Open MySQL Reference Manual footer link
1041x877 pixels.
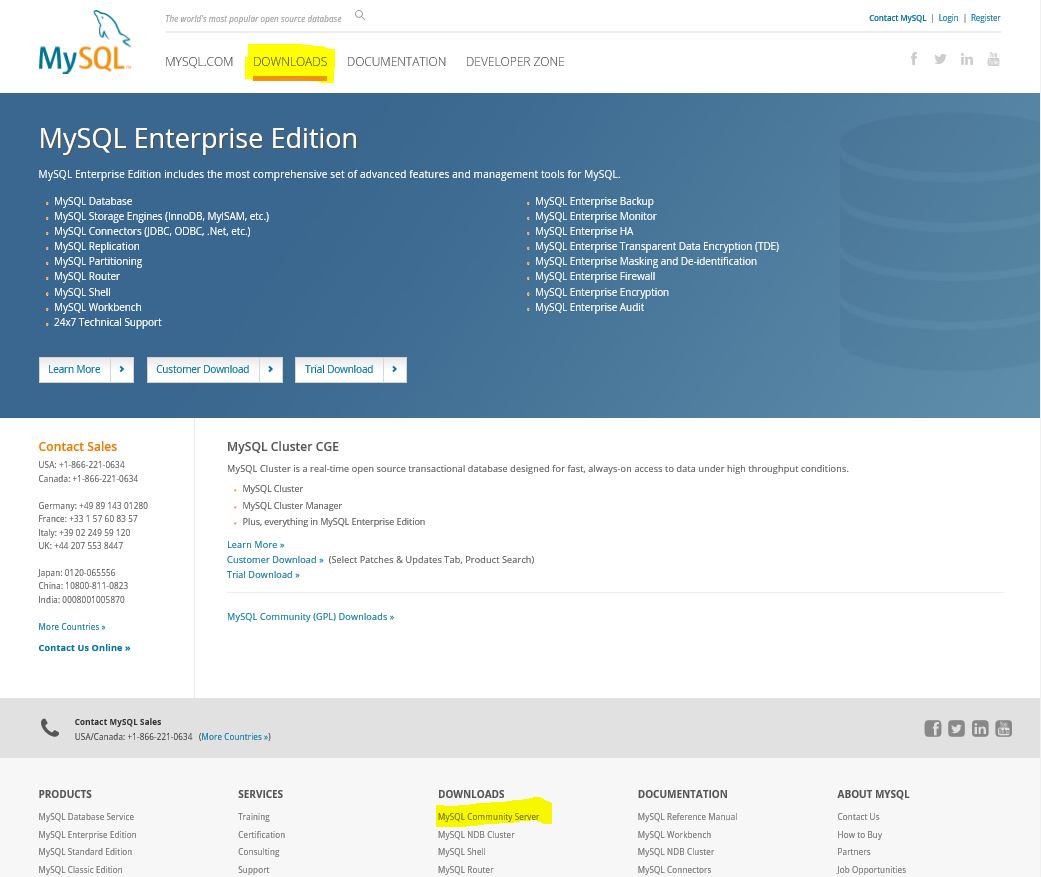click(687, 817)
